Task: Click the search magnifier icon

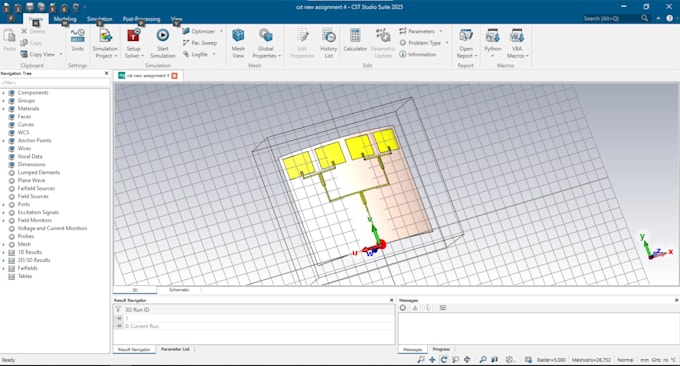Action: [644, 18]
